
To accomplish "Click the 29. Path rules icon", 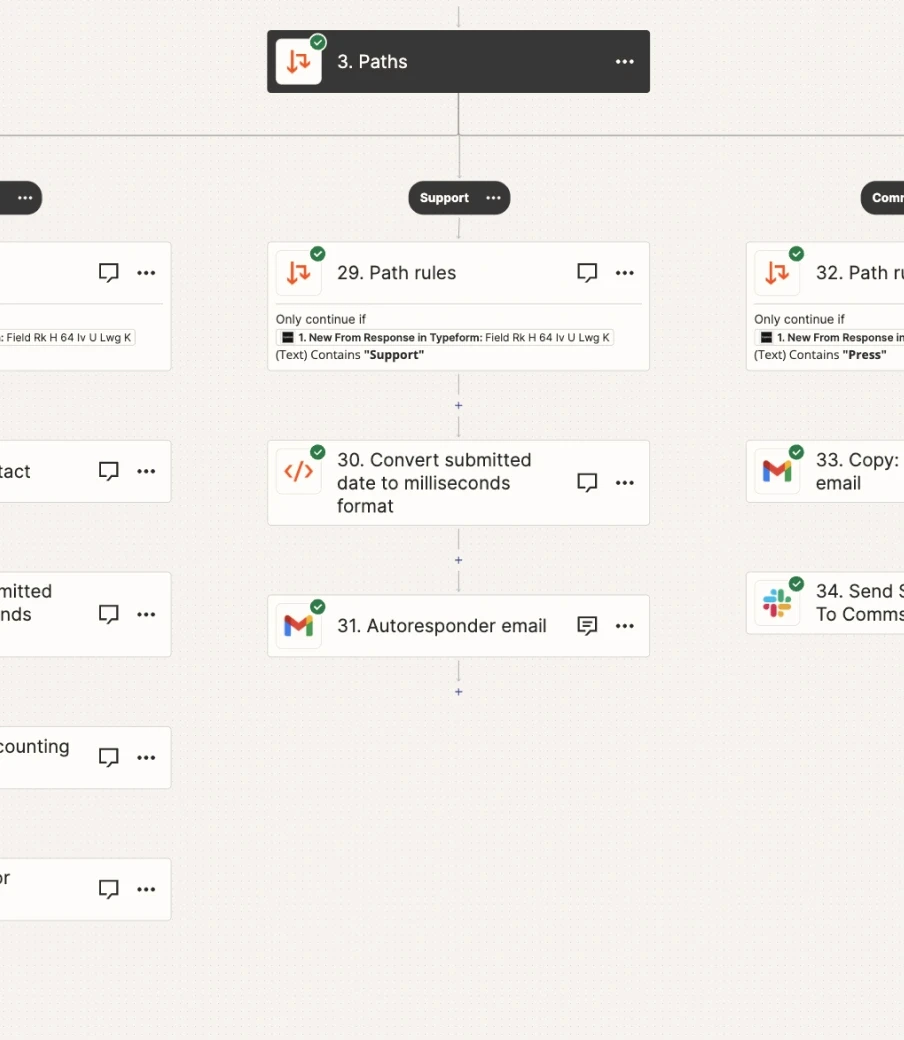I will (298, 273).
